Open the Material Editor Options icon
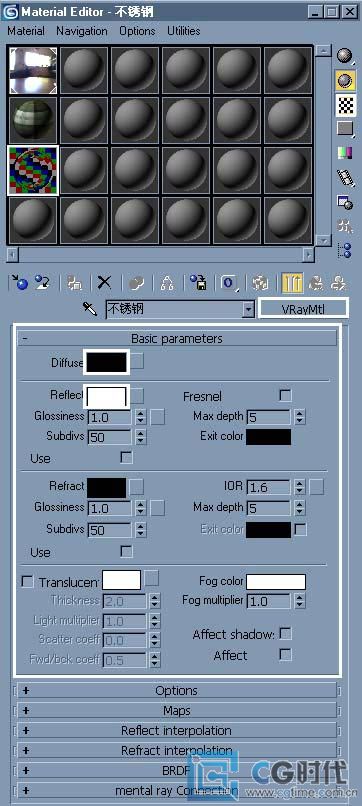 [344, 202]
